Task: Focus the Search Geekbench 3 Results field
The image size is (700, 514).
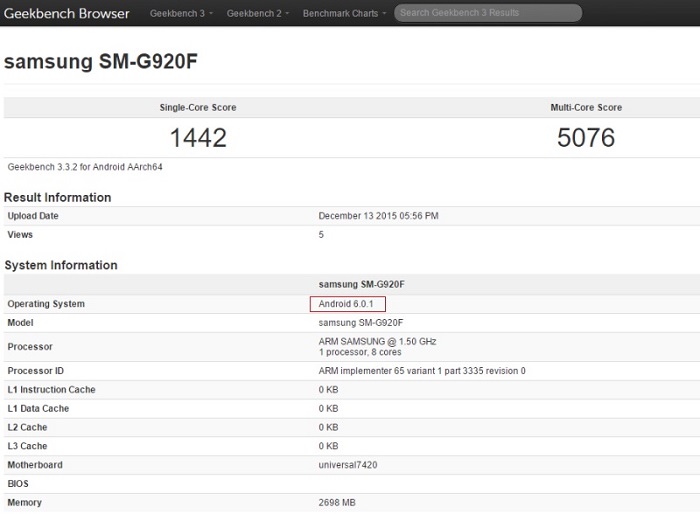Action: [487, 13]
